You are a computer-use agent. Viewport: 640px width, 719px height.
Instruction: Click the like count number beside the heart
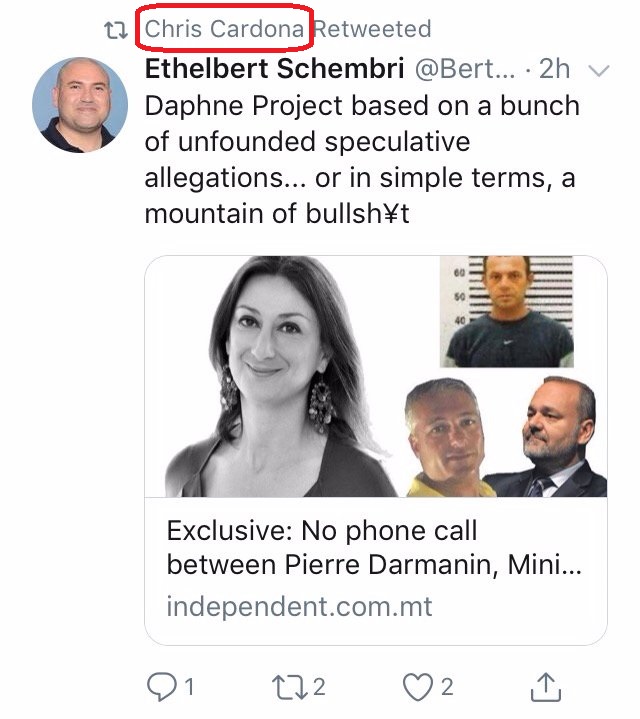(446, 686)
